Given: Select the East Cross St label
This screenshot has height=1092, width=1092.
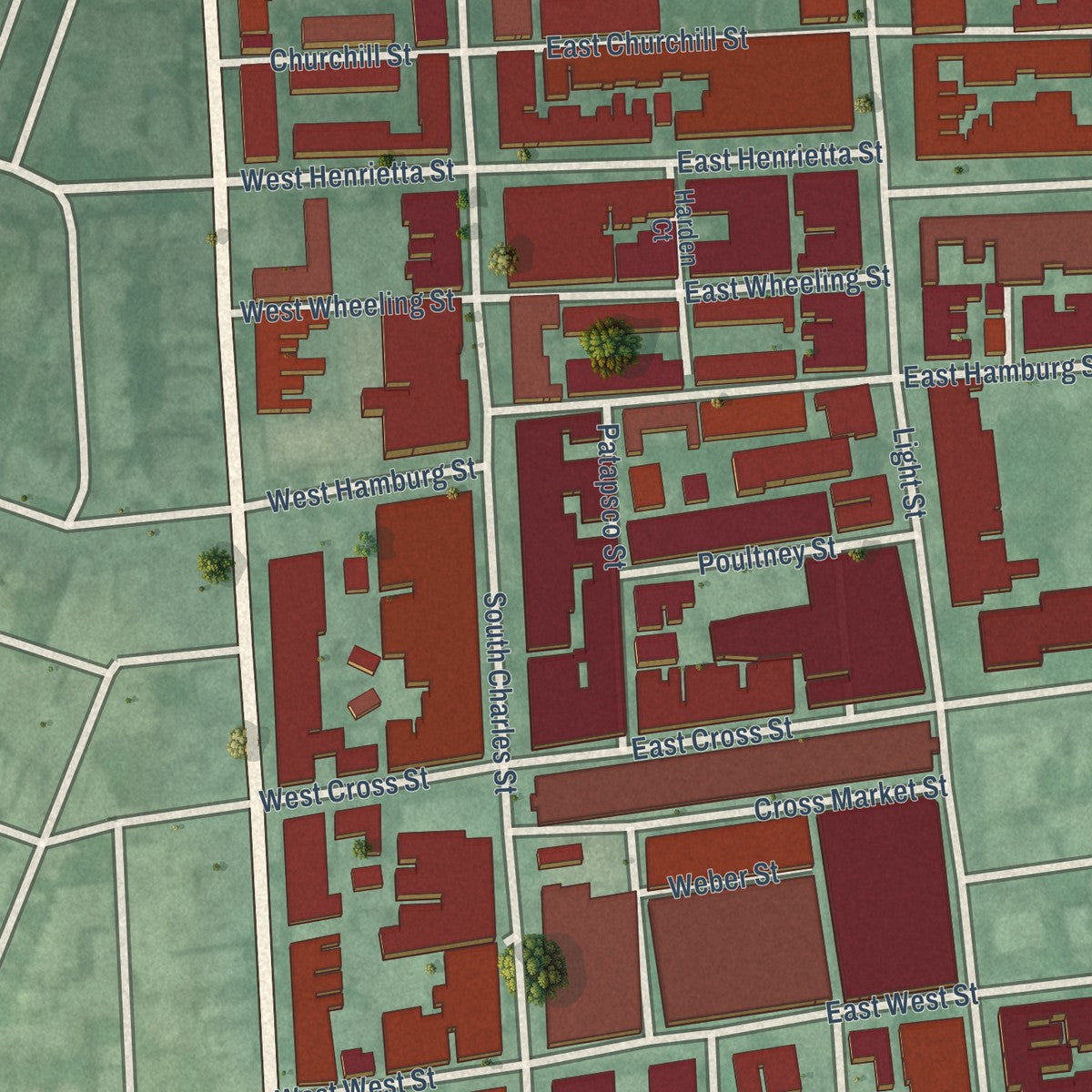Looking at the screenshot, I should coord(713,737).
